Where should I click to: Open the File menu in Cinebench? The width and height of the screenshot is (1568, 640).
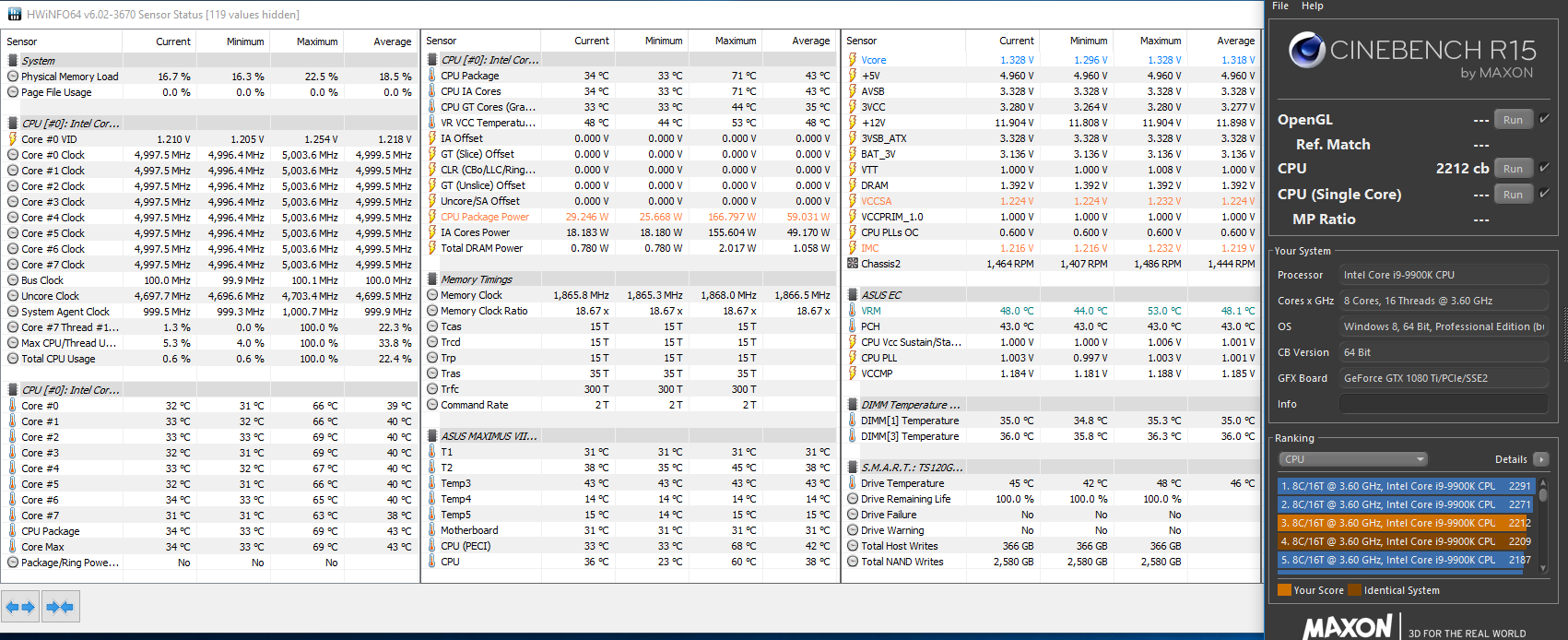(1280, 6)
